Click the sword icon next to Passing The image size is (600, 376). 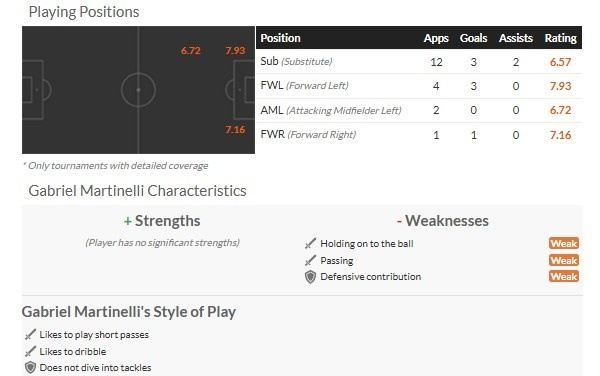[x=310, y=260]
